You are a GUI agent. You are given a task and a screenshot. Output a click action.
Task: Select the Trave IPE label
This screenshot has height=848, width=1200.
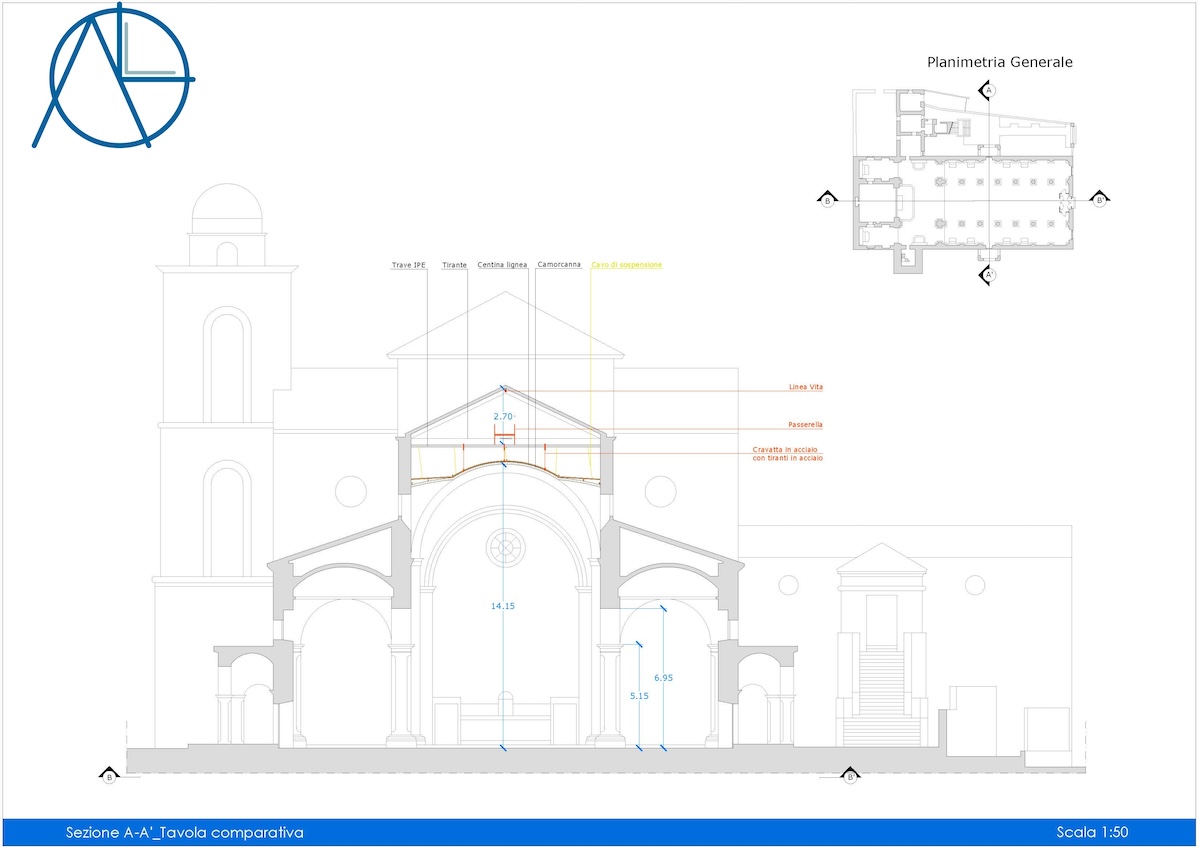pyautogui.click(x=408, y=265)
